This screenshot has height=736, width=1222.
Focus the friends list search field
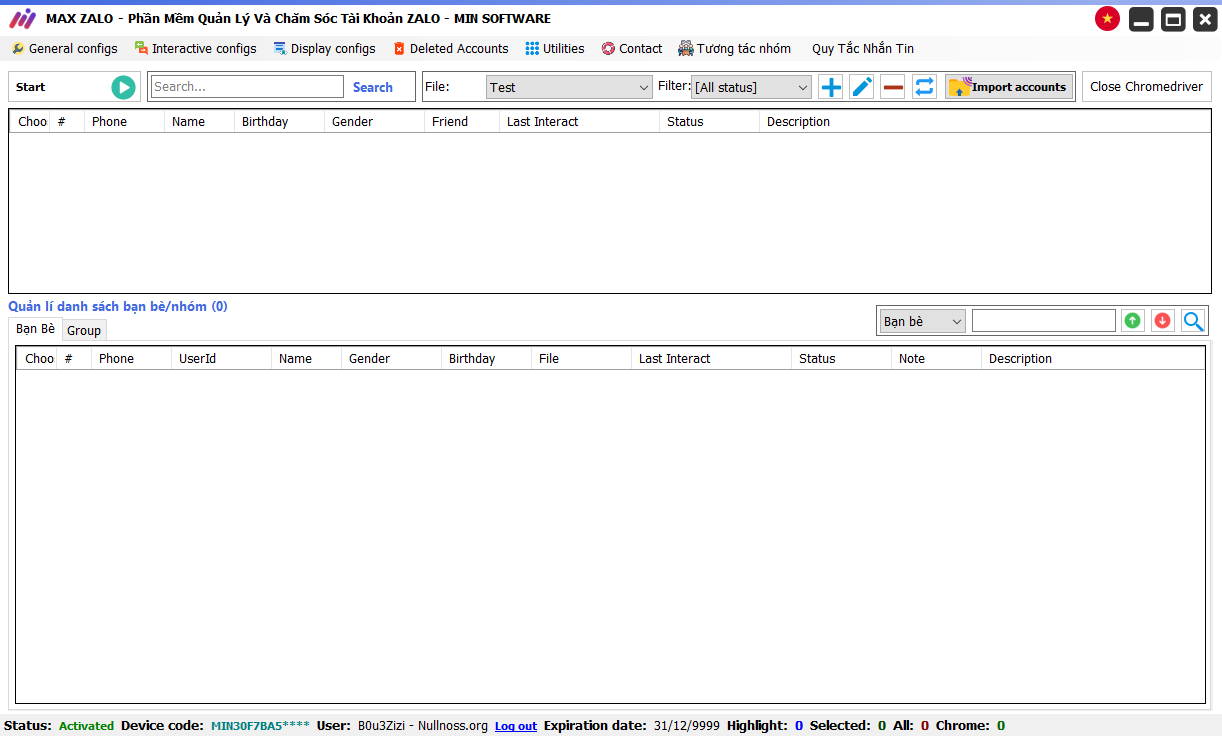1043,321
